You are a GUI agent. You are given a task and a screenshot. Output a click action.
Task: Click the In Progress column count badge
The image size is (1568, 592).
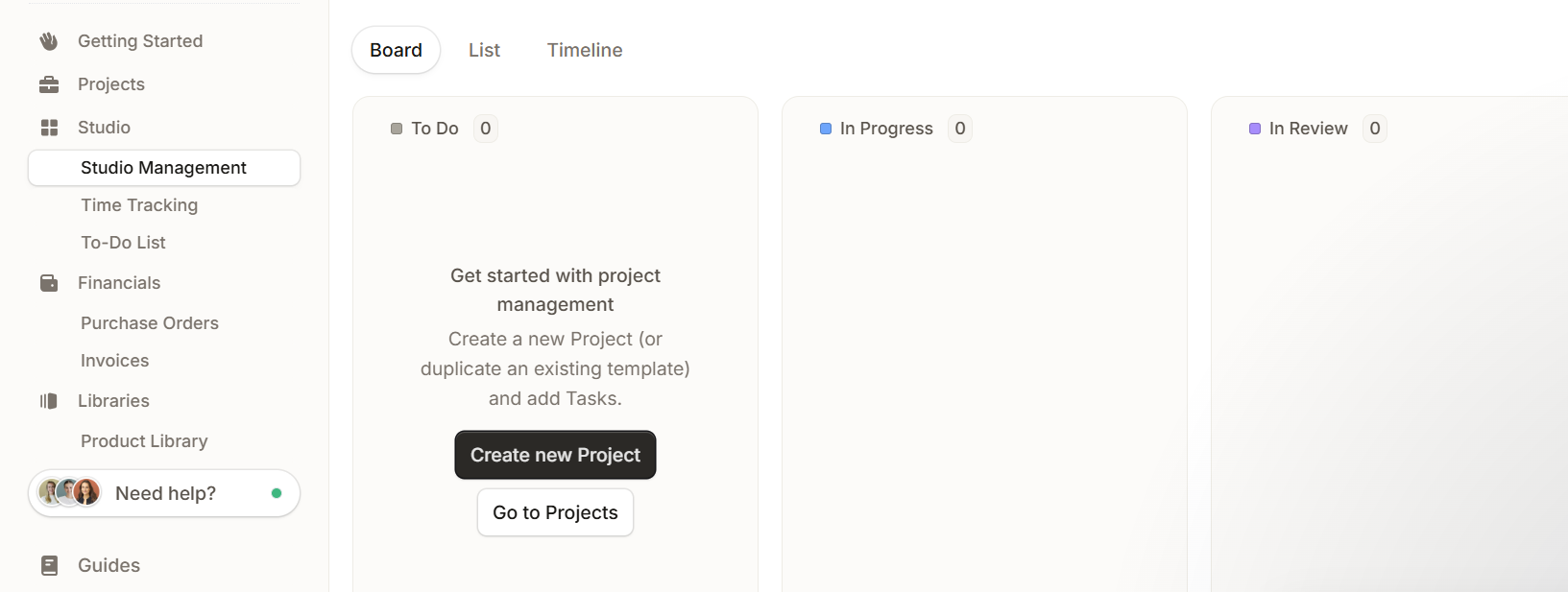[960, 129]
